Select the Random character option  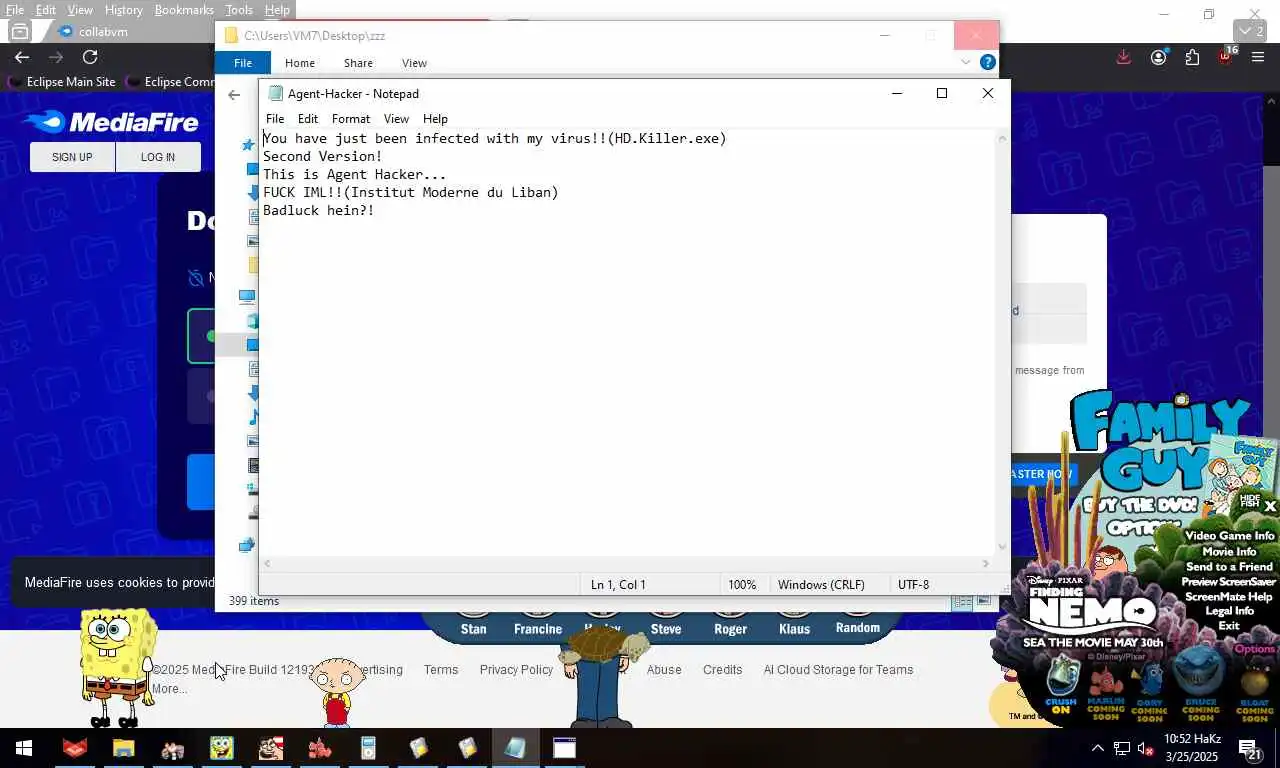pyautogui.click(x=857, y=628)
